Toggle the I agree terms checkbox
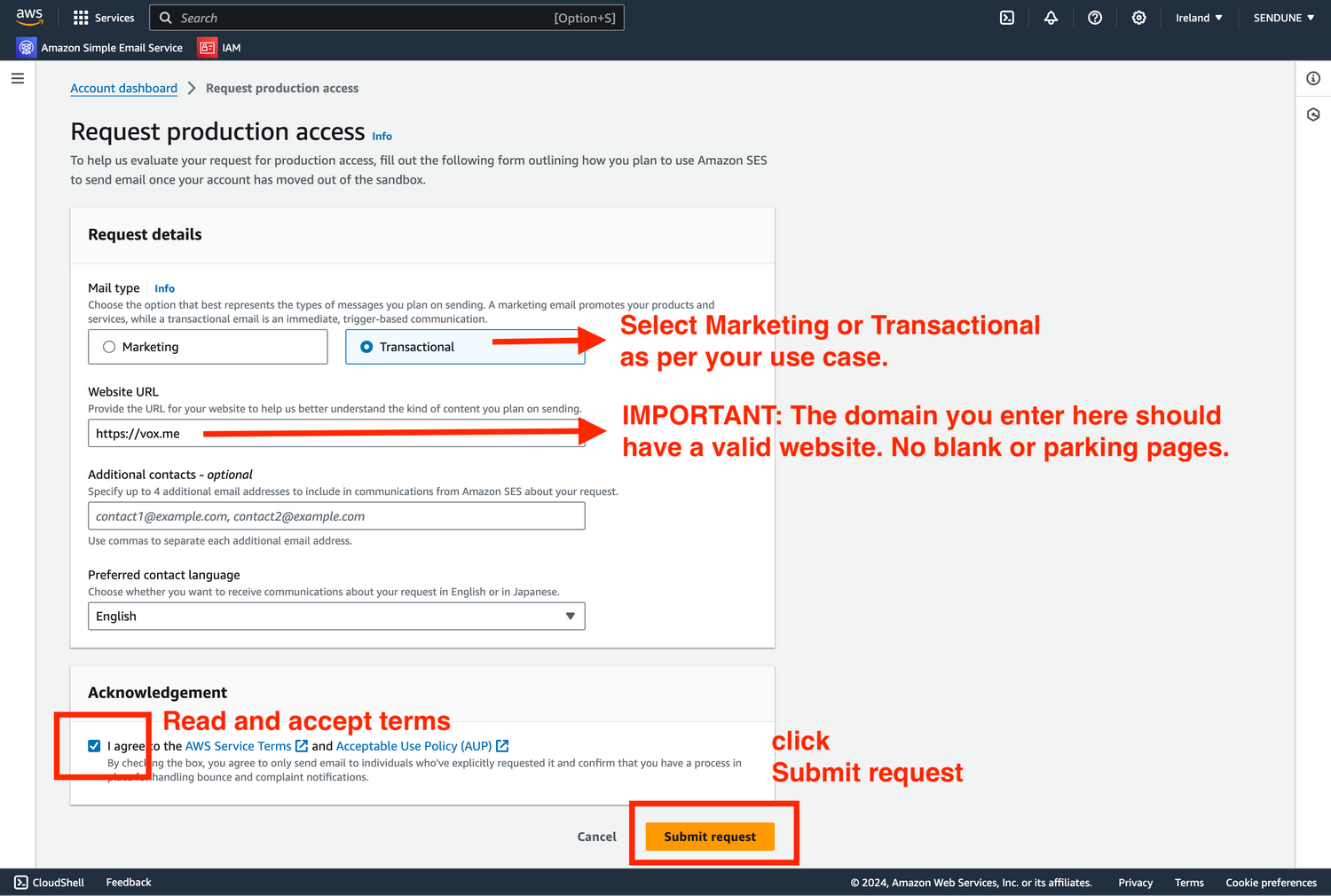 pos(94,746)
